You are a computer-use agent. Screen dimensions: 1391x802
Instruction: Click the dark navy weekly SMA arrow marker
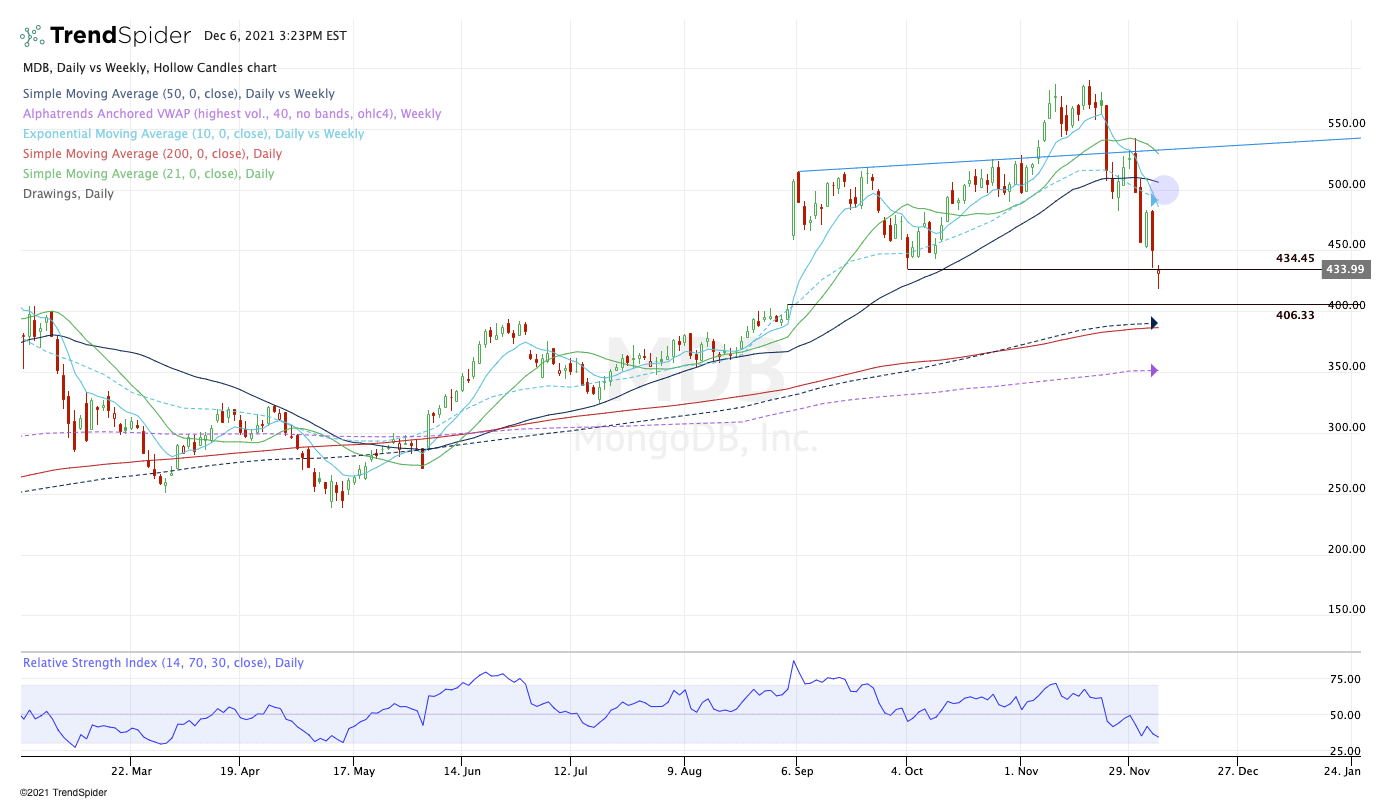(1154, 323)
